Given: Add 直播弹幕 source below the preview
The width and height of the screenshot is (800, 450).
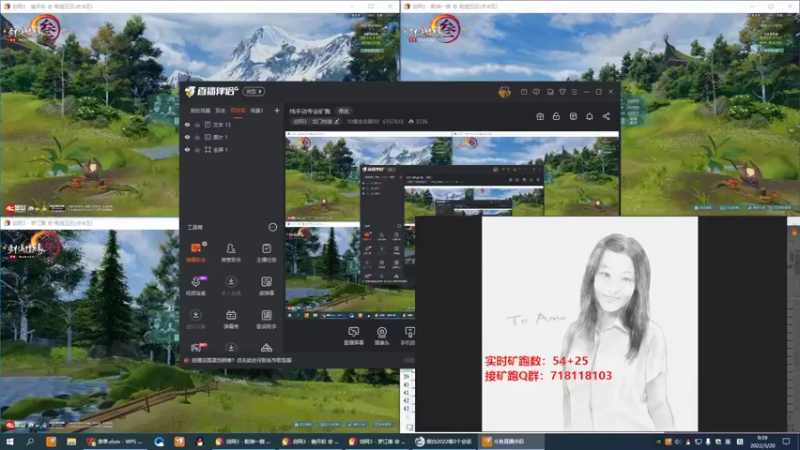Looking at the screenshot, I should 353,336.
